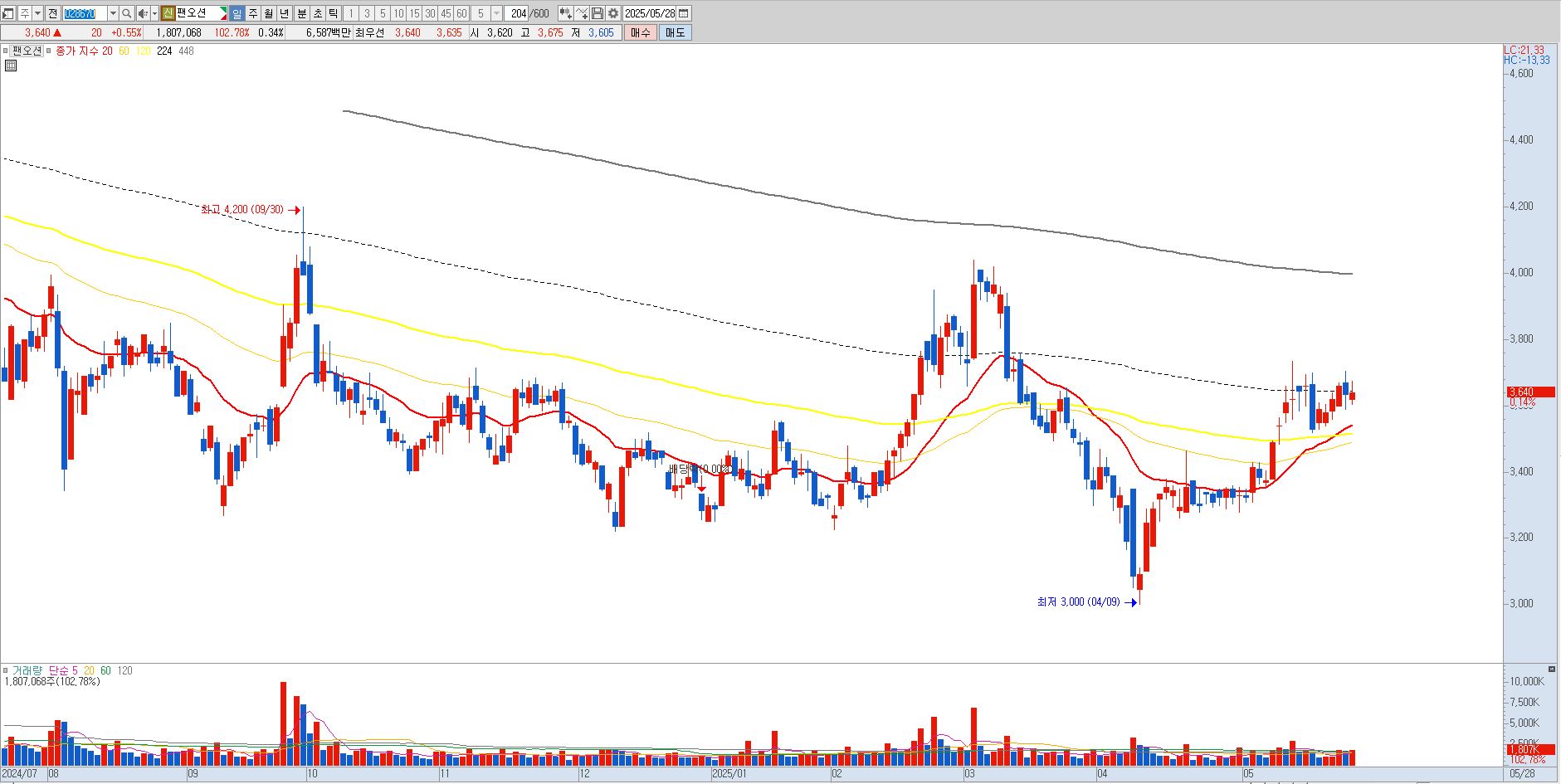Click the small square marker before 거래량 label
The width and height of the screenshot is (1561, 784).
point(6,670)
